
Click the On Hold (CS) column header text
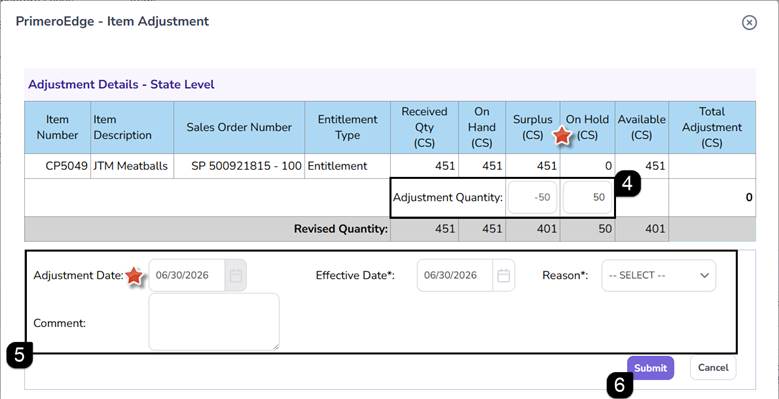pyautogui.click(x=588, y=127)
